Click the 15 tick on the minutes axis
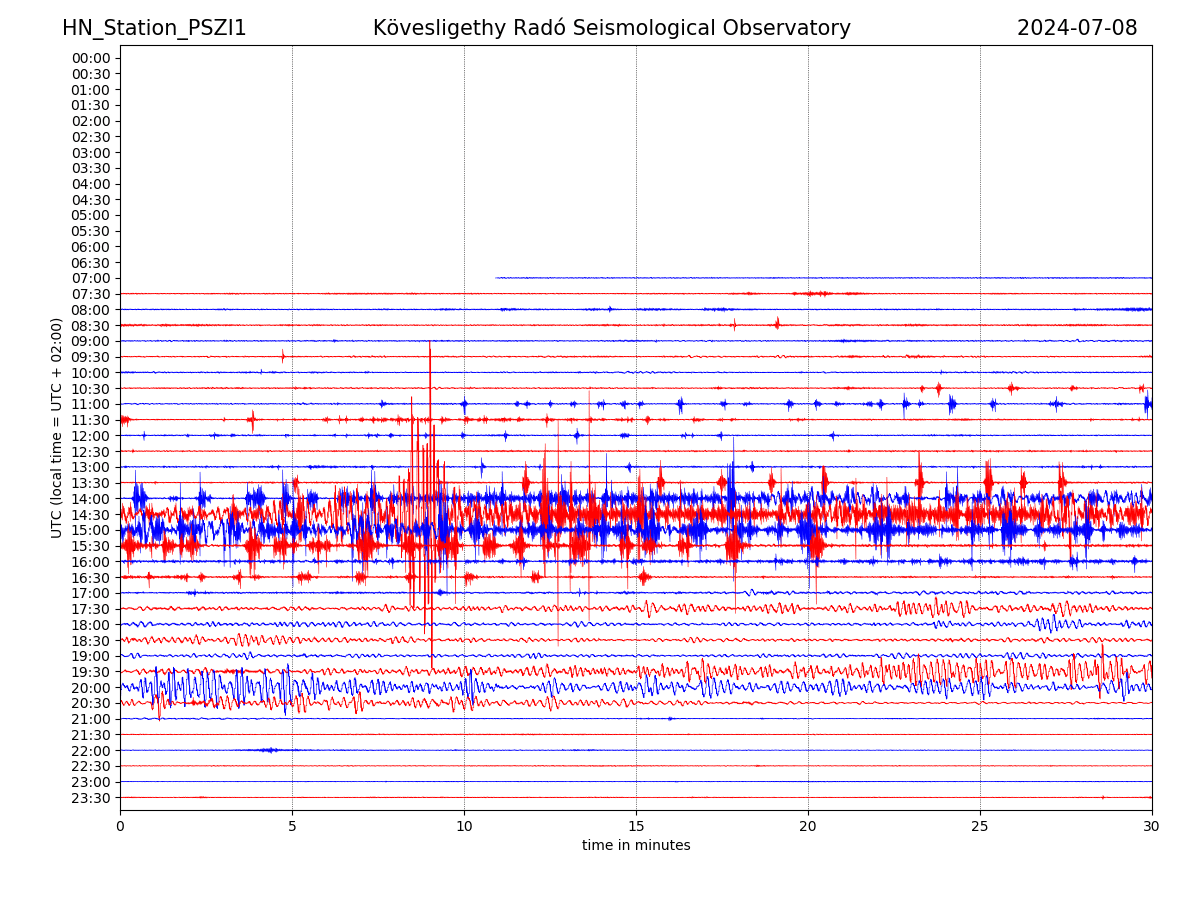The height and width of the screenshot is (900, 1200). point(636,826)
